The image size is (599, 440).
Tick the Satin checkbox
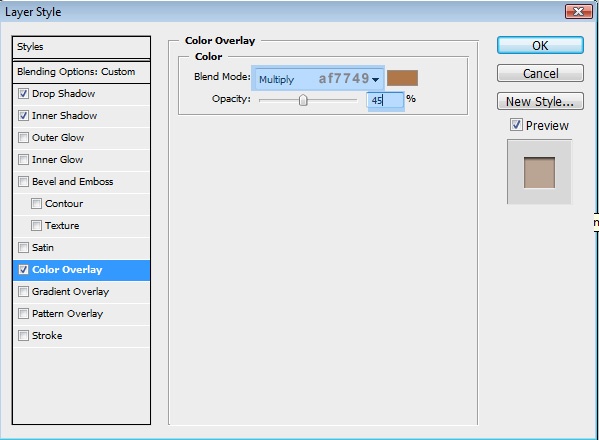click(x=23, y=248)
